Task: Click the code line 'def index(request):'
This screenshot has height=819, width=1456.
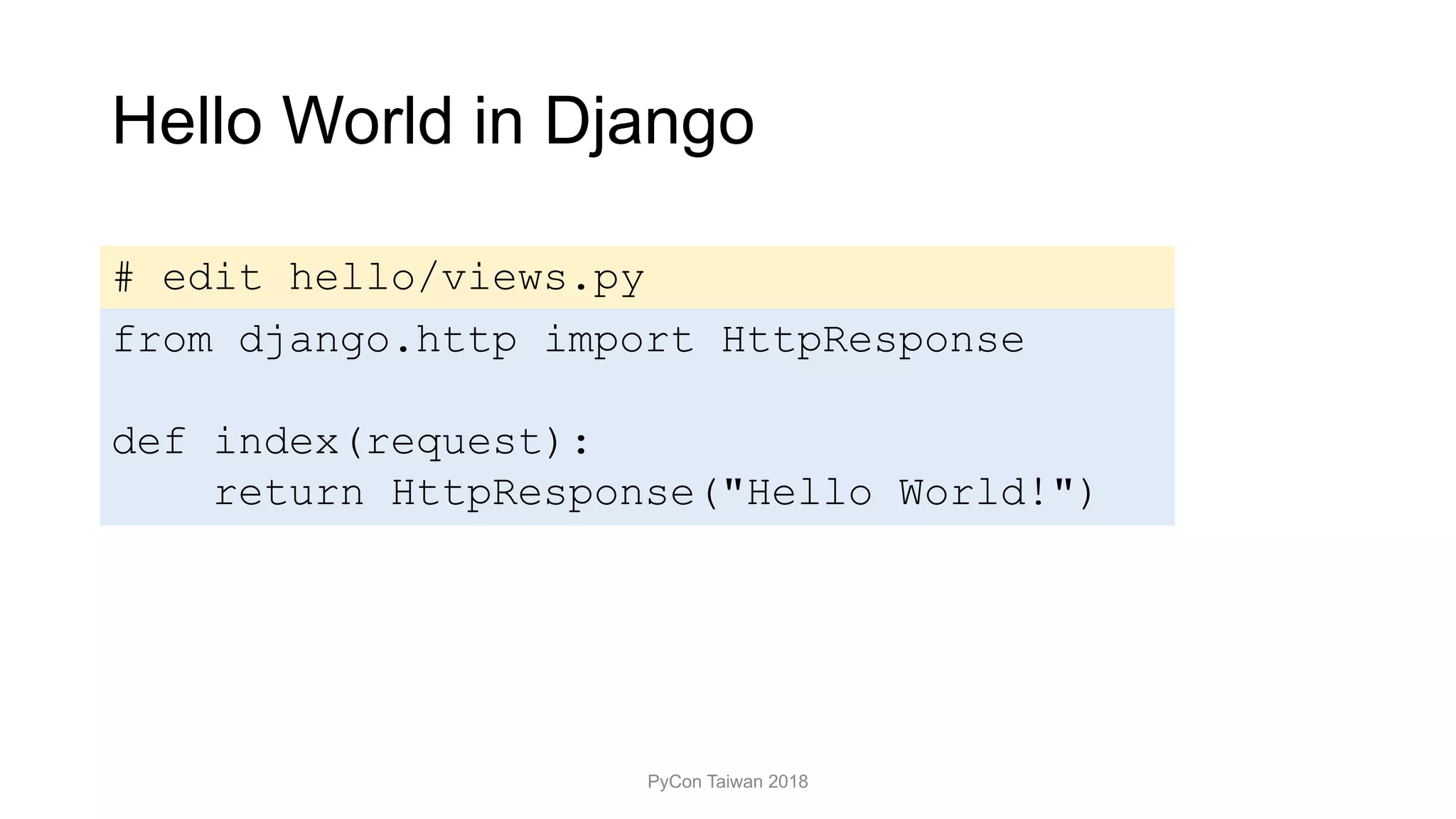Action: click(351, 441)
